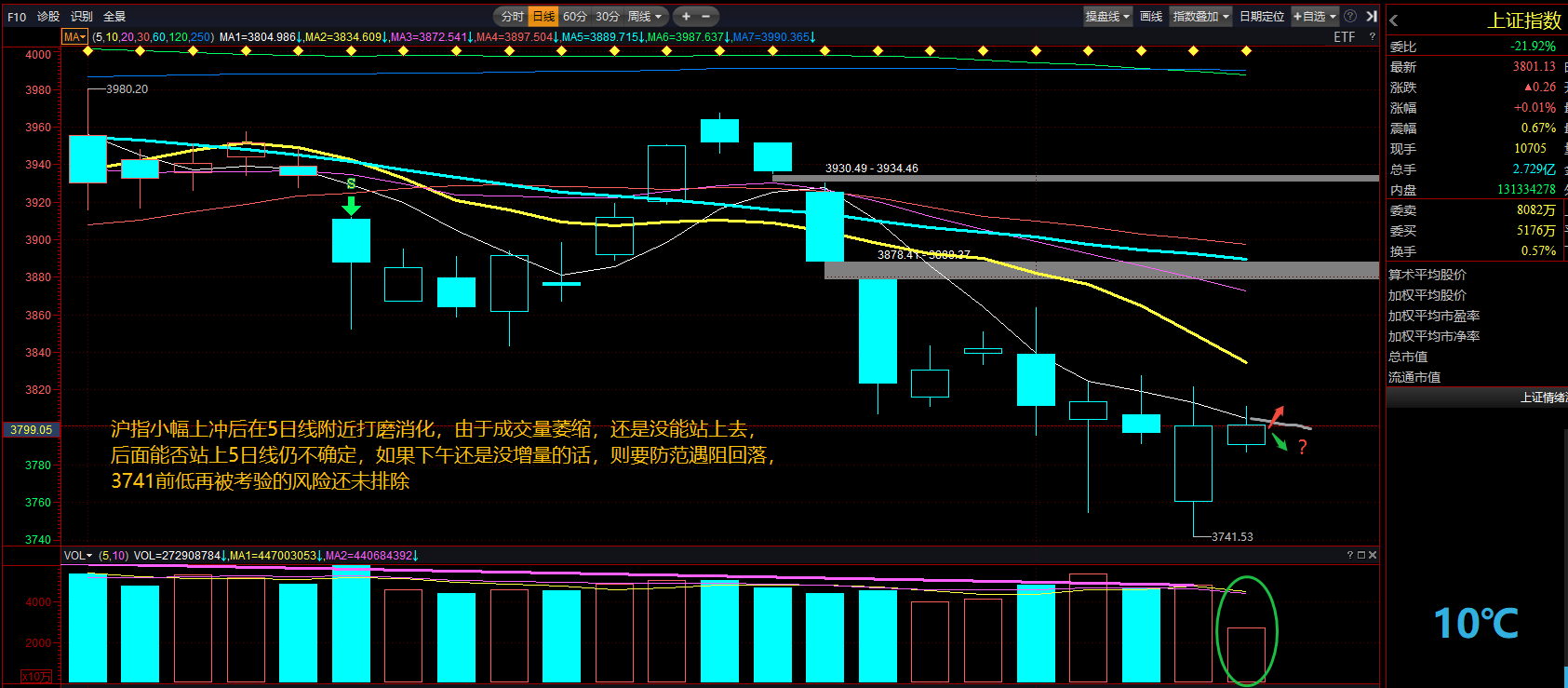Click the 10℃ temperature reading

(1476, 623)
